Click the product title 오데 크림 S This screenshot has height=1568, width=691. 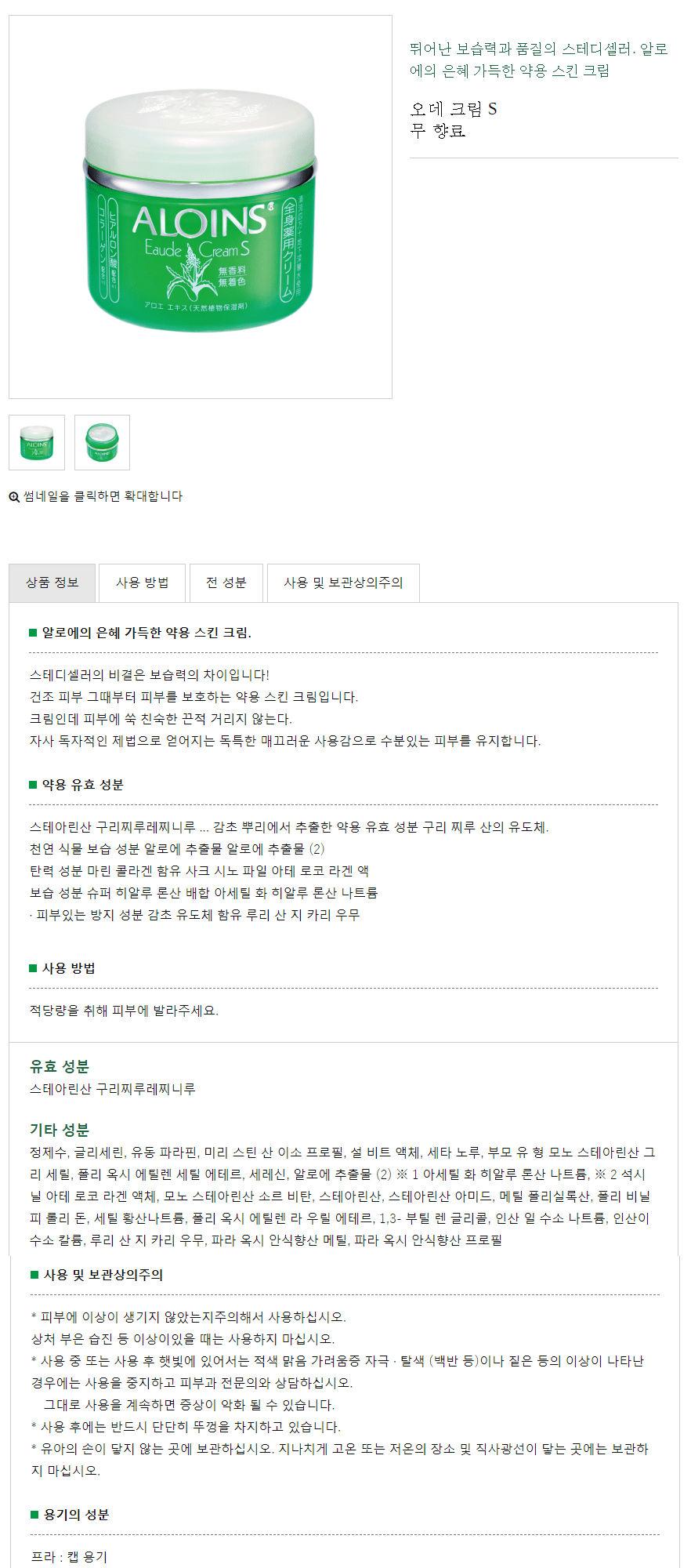(454, 109)
